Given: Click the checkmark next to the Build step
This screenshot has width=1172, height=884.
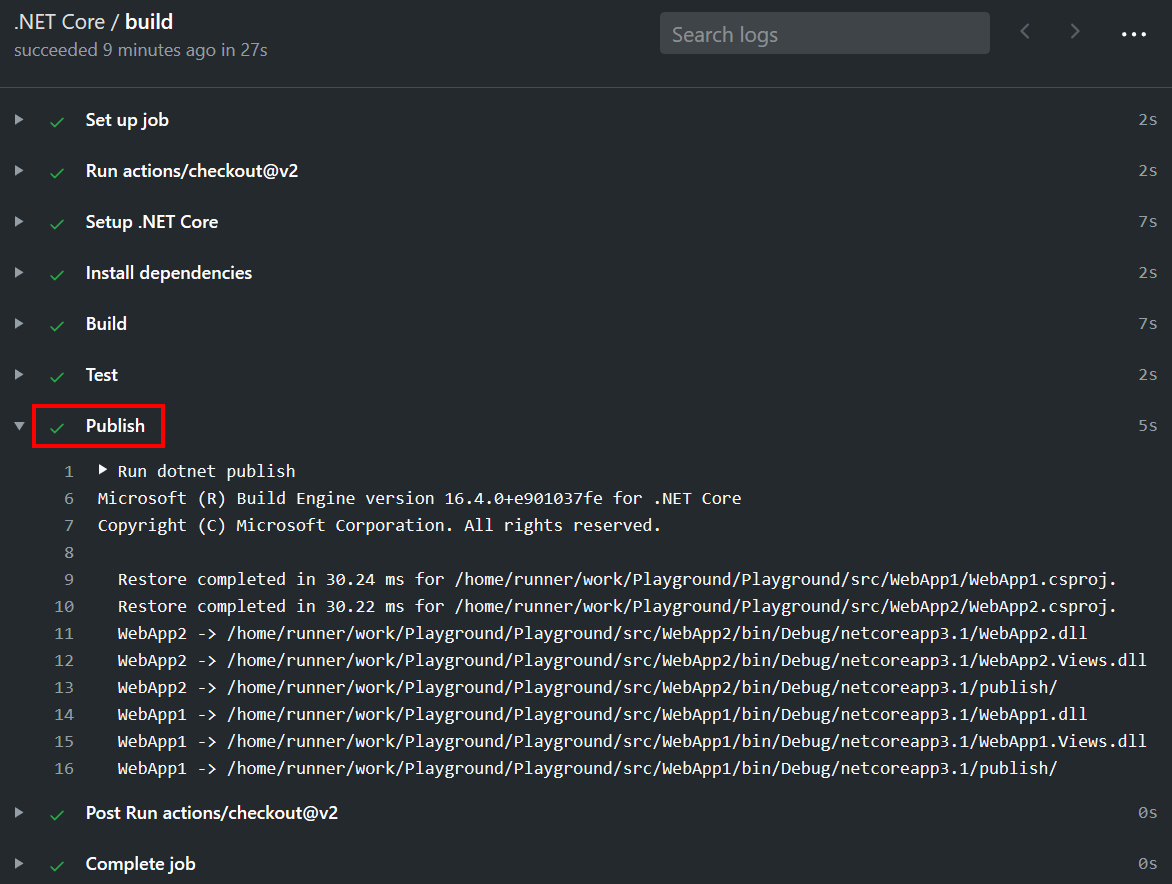Looking at the screenshot, I should point(57,323).
